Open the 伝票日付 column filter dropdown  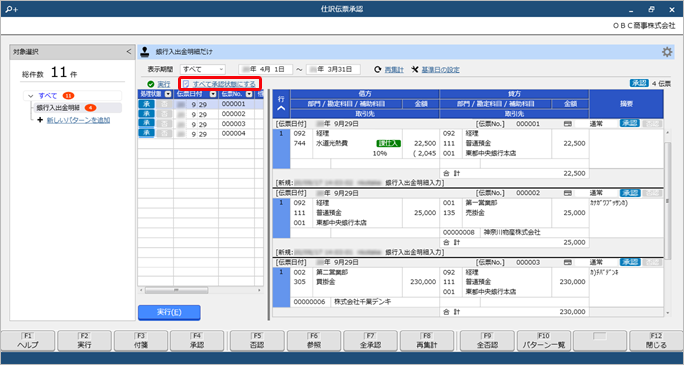point(213,94)
